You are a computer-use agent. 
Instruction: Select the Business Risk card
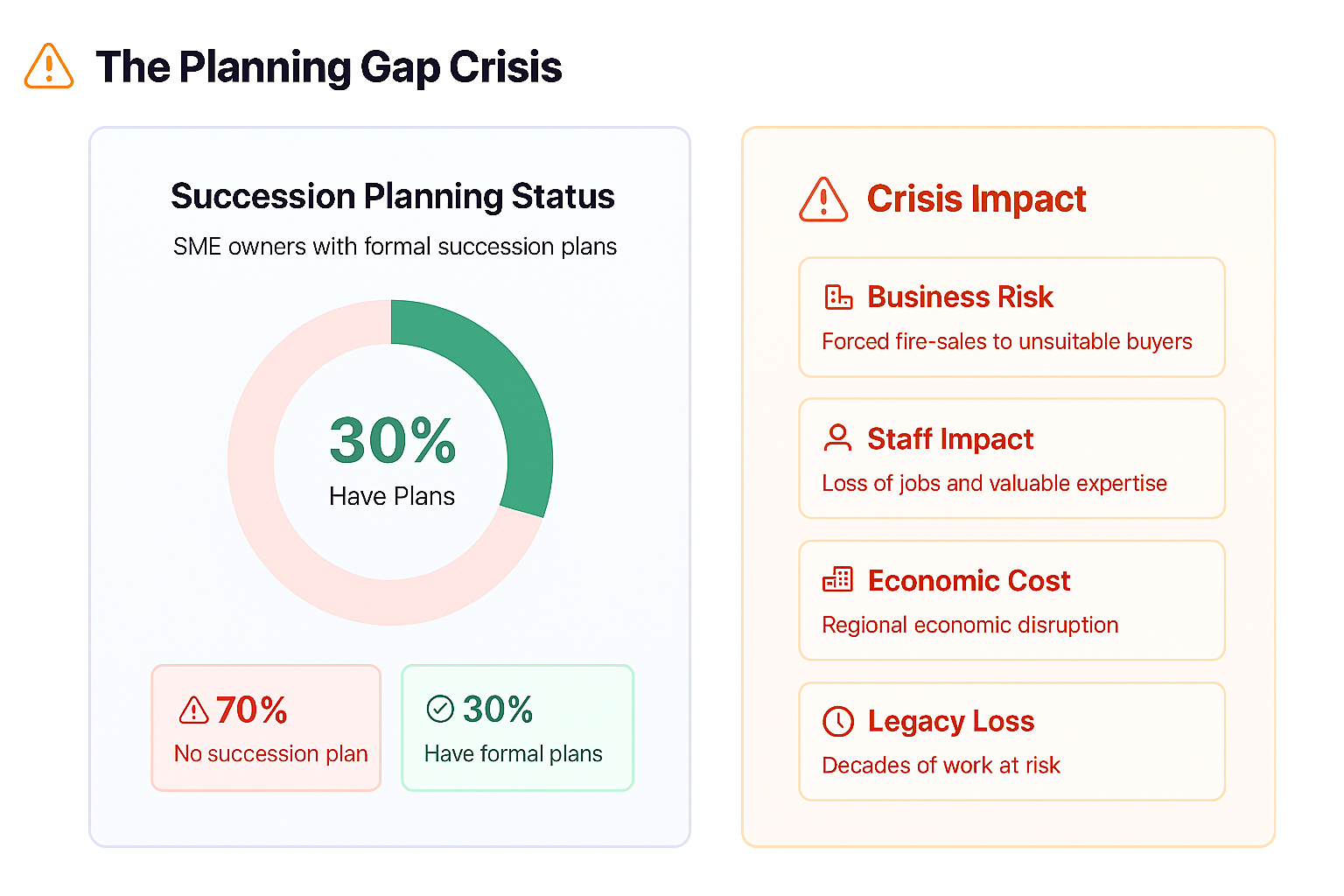[x=1011, y=318]
